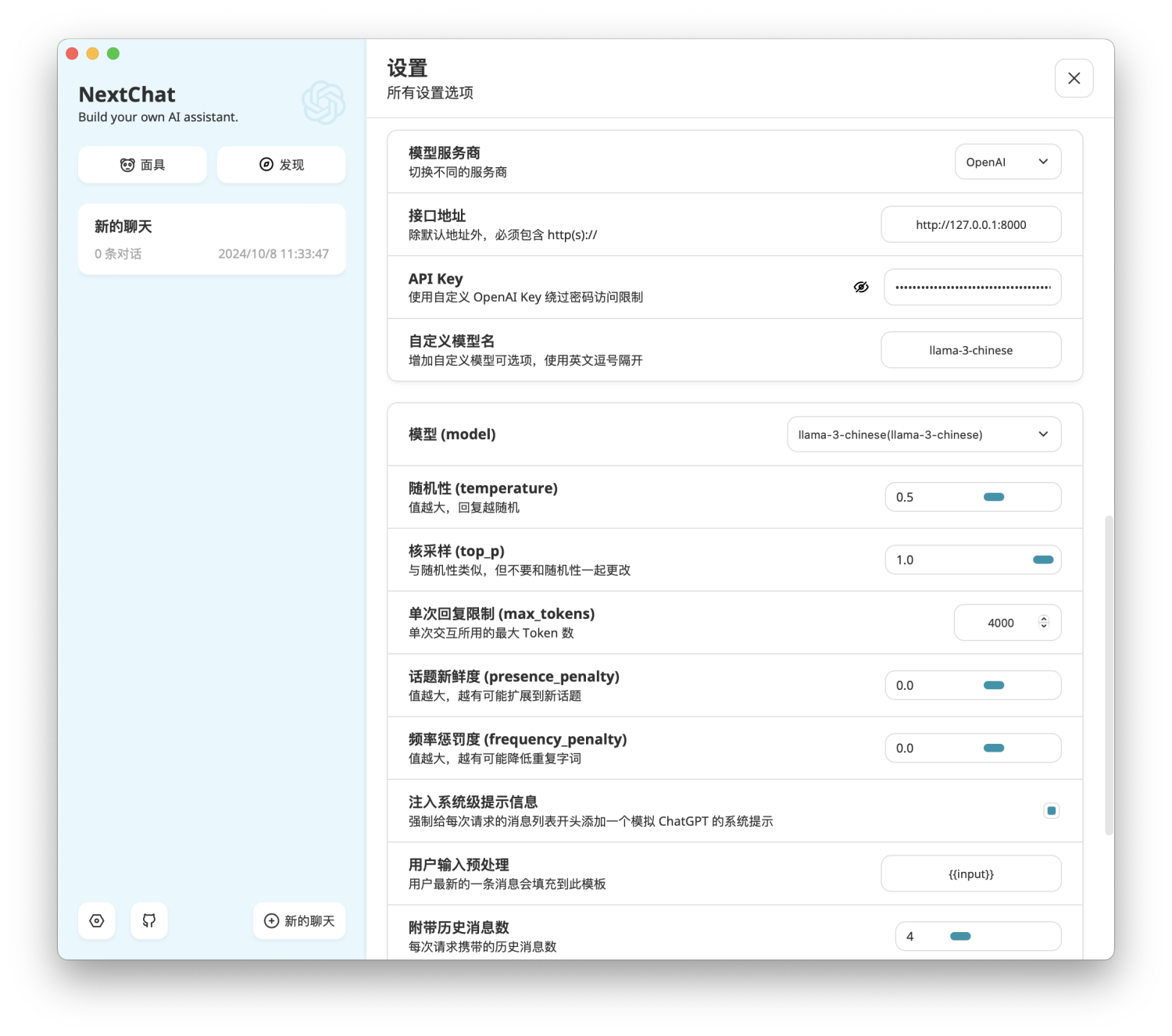Click the 2024/10/8 11:33:47 timestamp
The height and width of the screenshot is (1036, 1172).
[273, 254]
